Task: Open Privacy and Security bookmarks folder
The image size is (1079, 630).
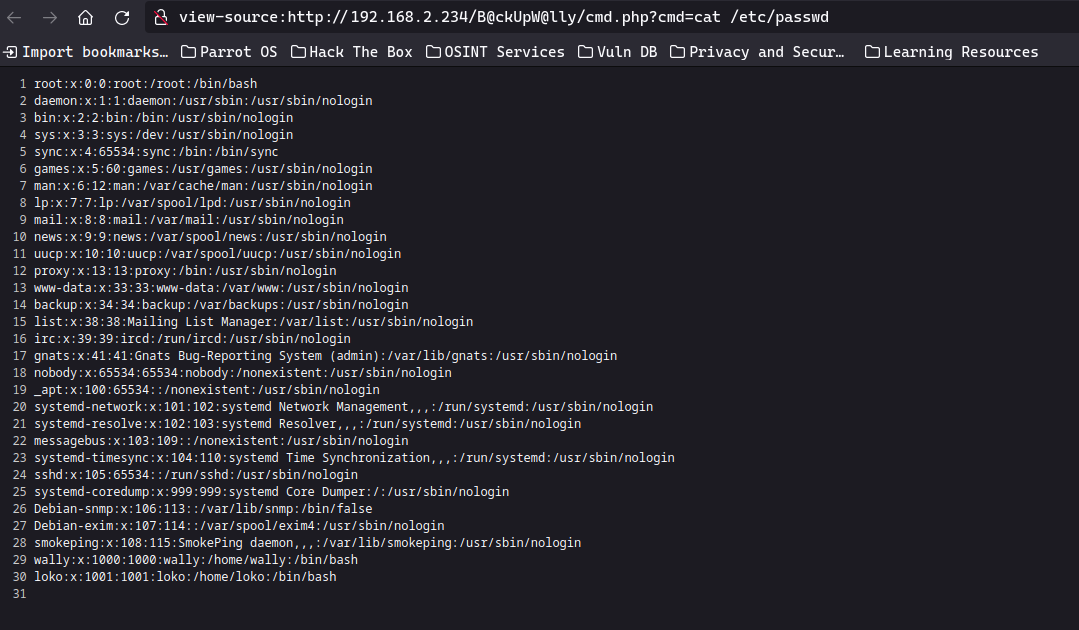Action: [x=757, y=52]
